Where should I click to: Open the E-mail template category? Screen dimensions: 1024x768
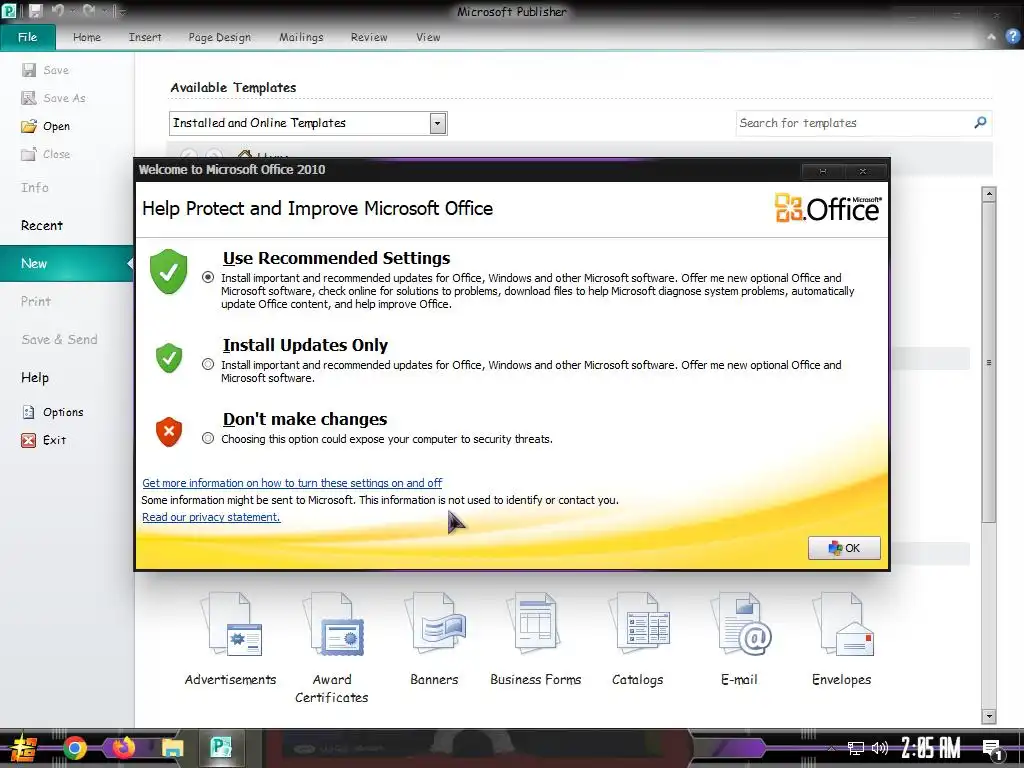pyautogui.click(x=739, y=639)
